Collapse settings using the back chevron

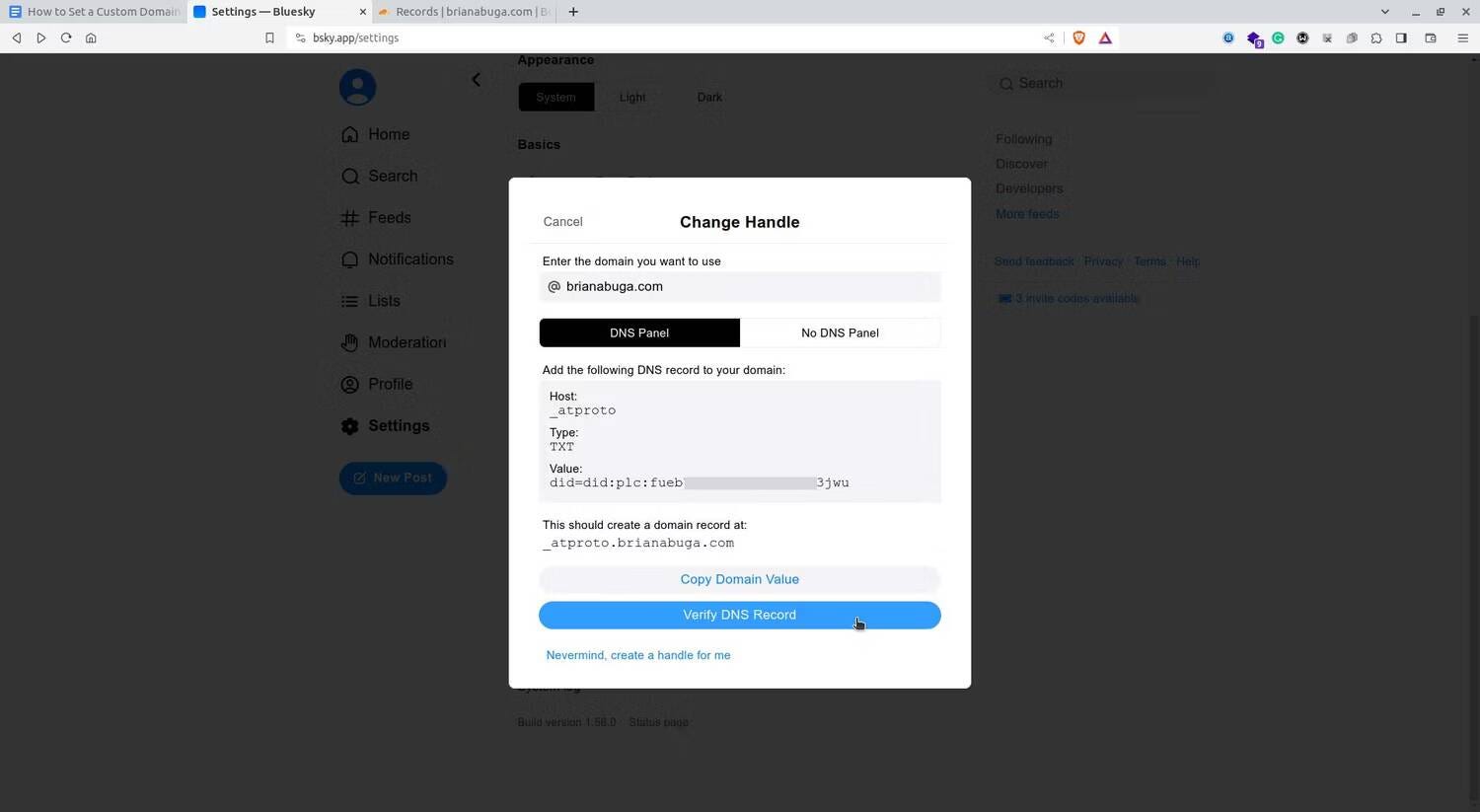pos(476,79)
